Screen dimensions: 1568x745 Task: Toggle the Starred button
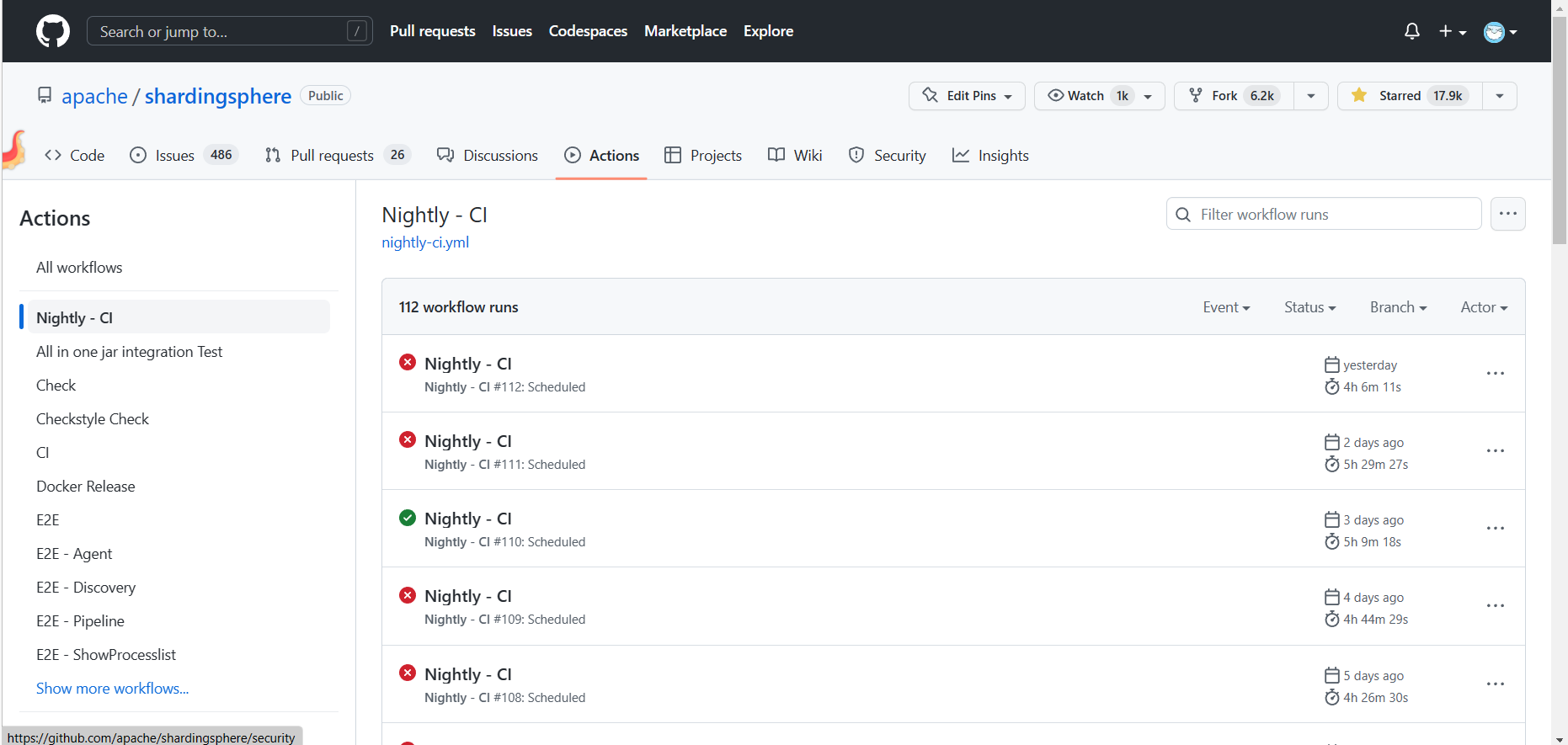[x=1410, y=96]
